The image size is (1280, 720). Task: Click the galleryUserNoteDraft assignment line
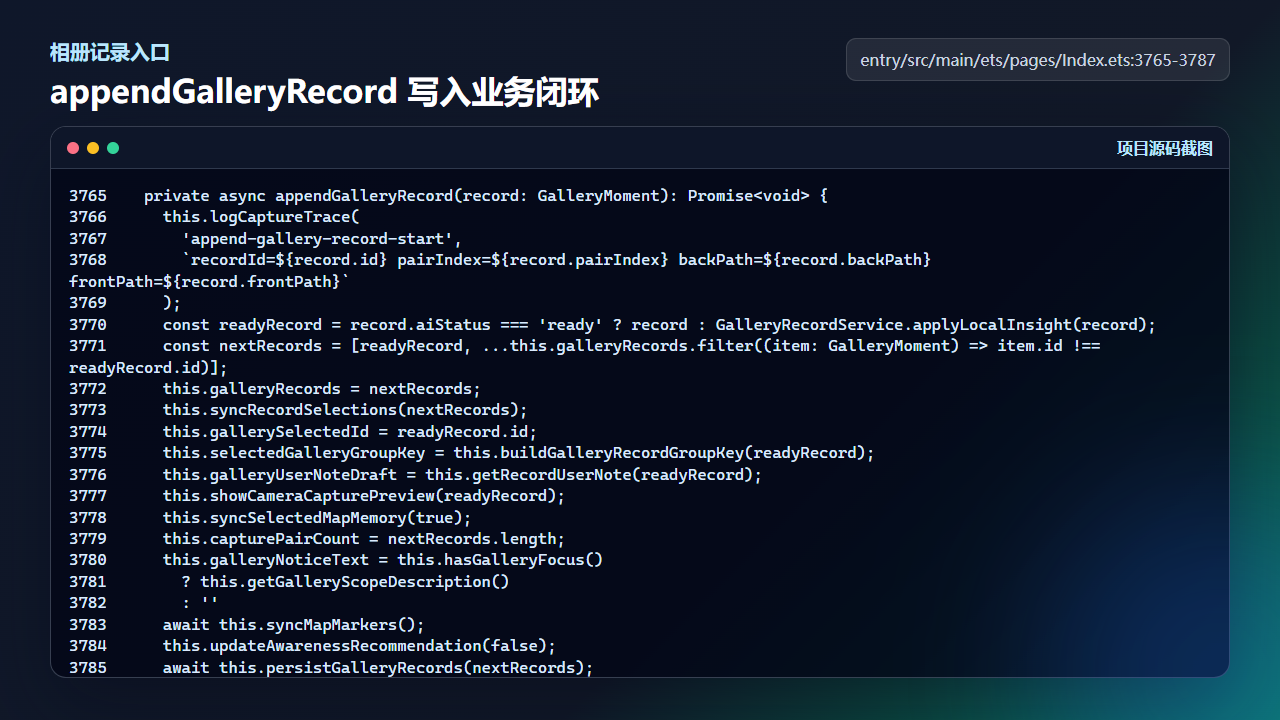point(463,475)
